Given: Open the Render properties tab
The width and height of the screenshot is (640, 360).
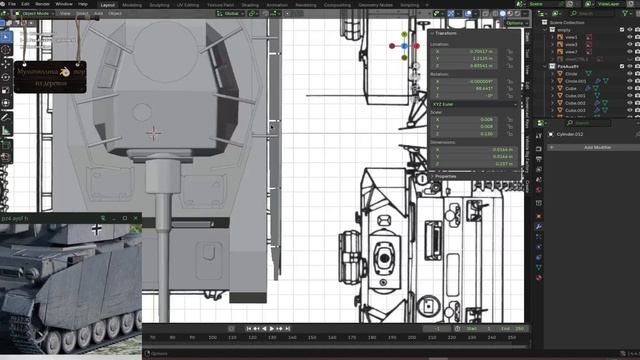Looking at the screenshot, I should [x=539, y=149].
